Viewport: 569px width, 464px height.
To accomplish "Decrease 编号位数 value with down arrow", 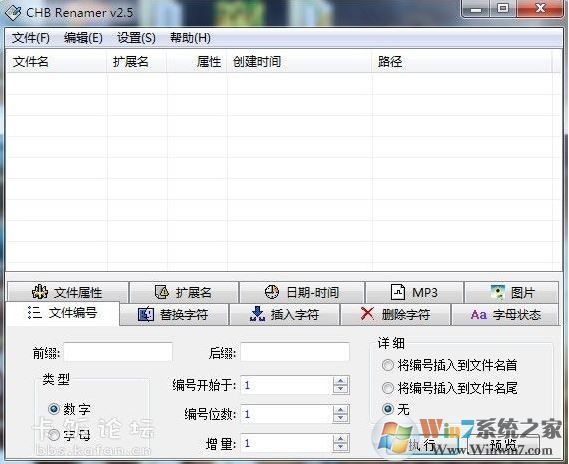I will tap(340, 418).
